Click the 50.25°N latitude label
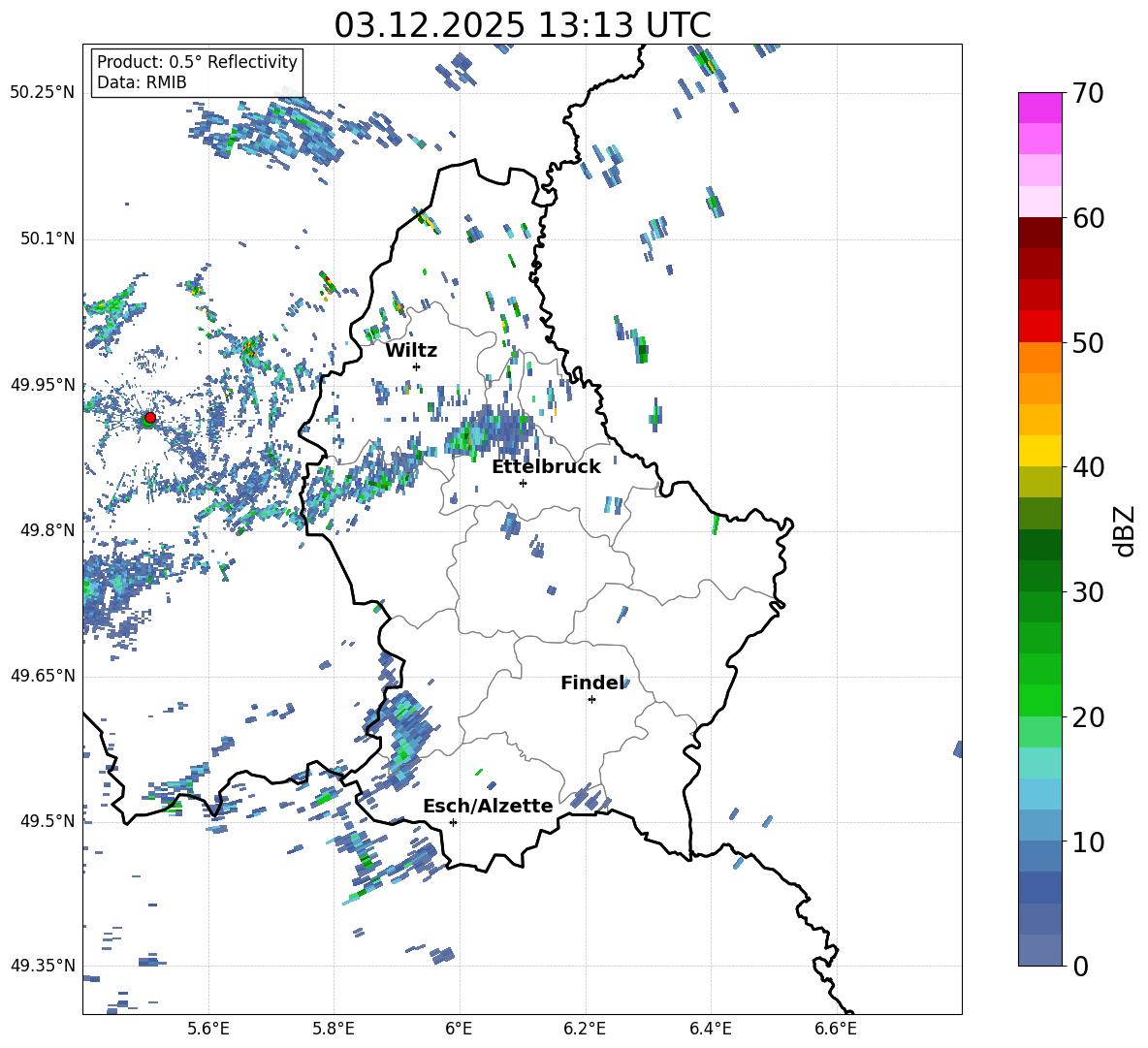1148x1048 pixels. click(x=43, y=93)
